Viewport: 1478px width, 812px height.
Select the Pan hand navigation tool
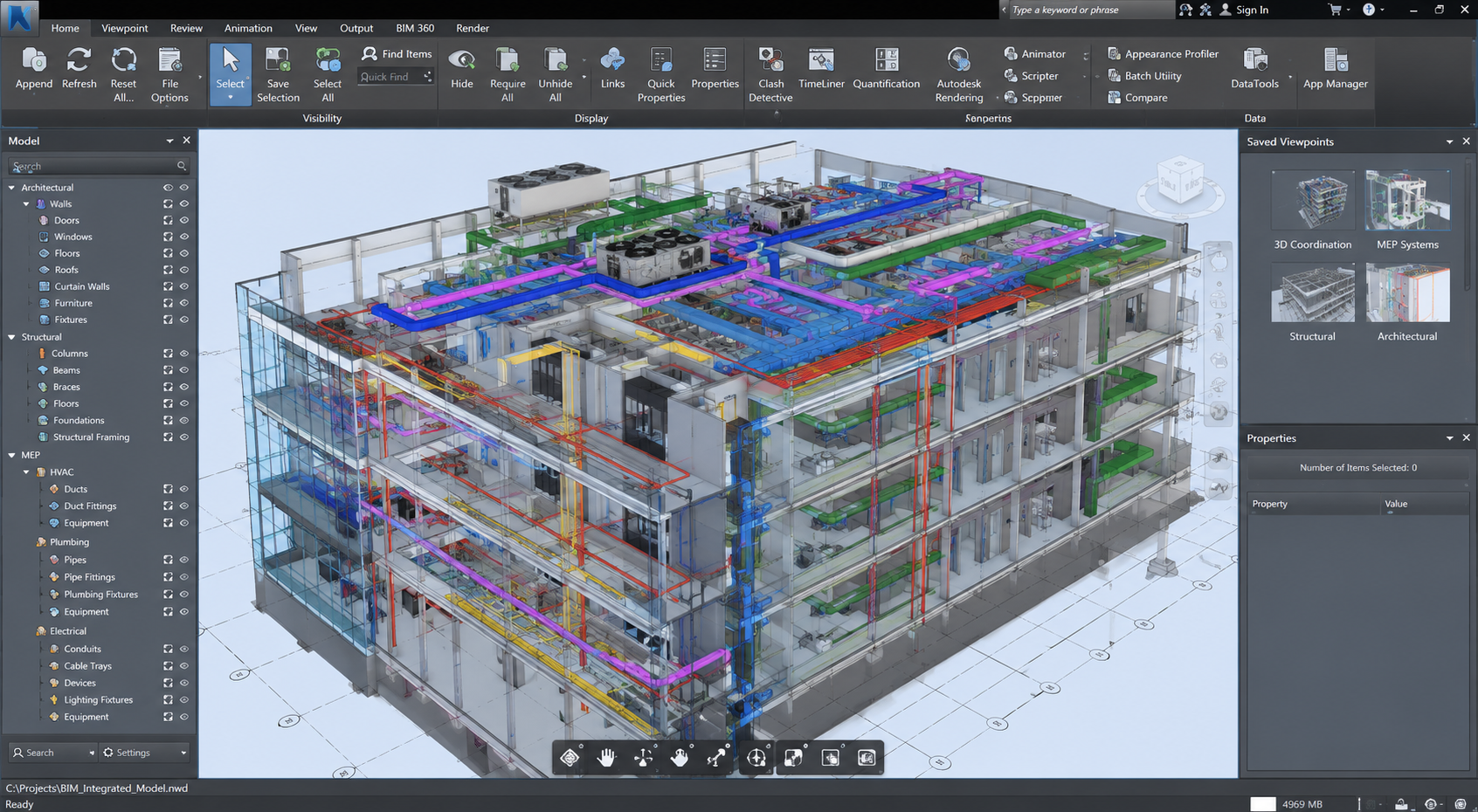pyautogui.click(x=606, y=757)
